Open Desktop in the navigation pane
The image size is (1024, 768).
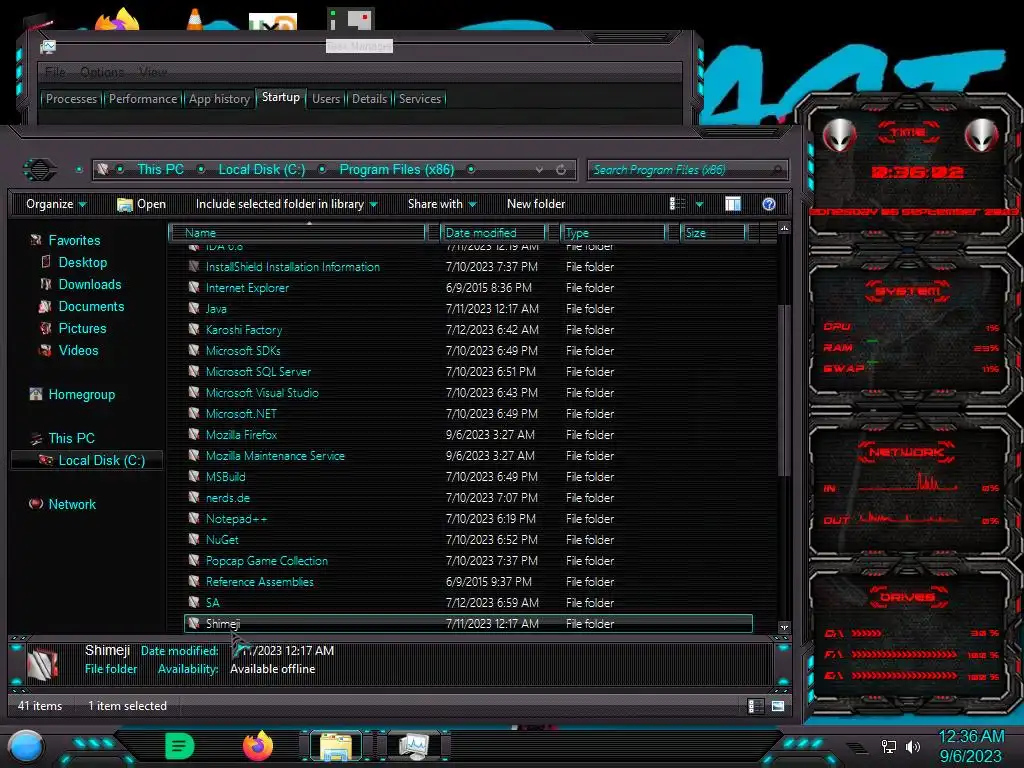point(82,263)
